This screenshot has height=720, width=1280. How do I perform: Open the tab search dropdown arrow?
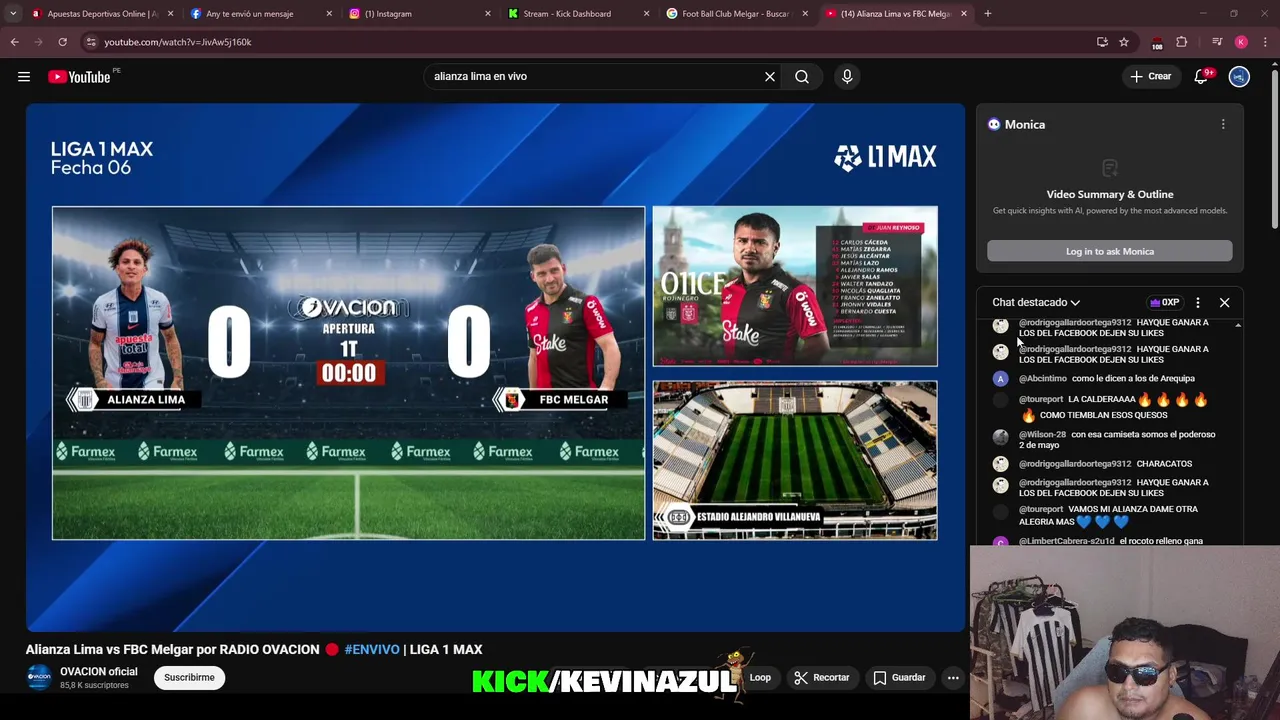pyautogui.click(x=13, y=14)
